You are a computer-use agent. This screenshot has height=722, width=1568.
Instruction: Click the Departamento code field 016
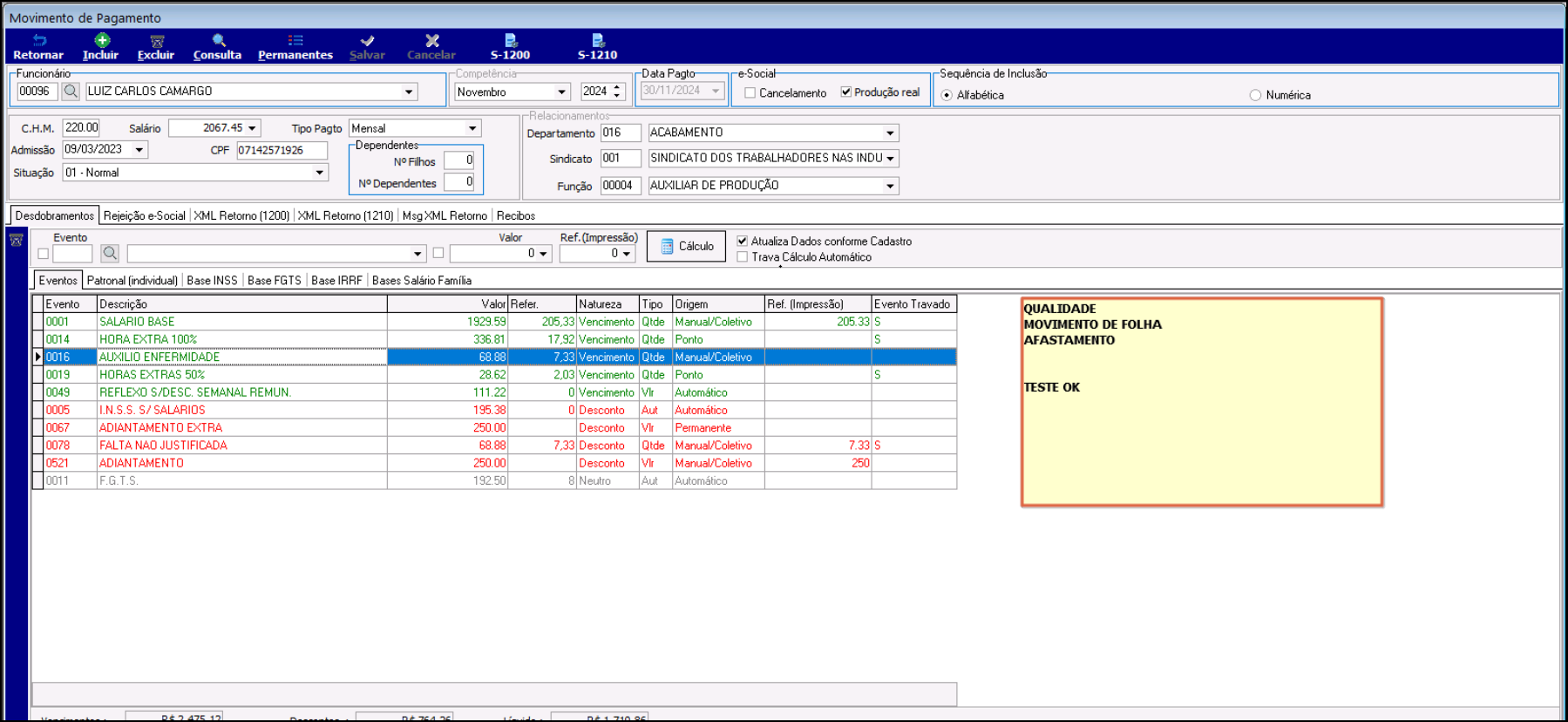pos(621,133)
